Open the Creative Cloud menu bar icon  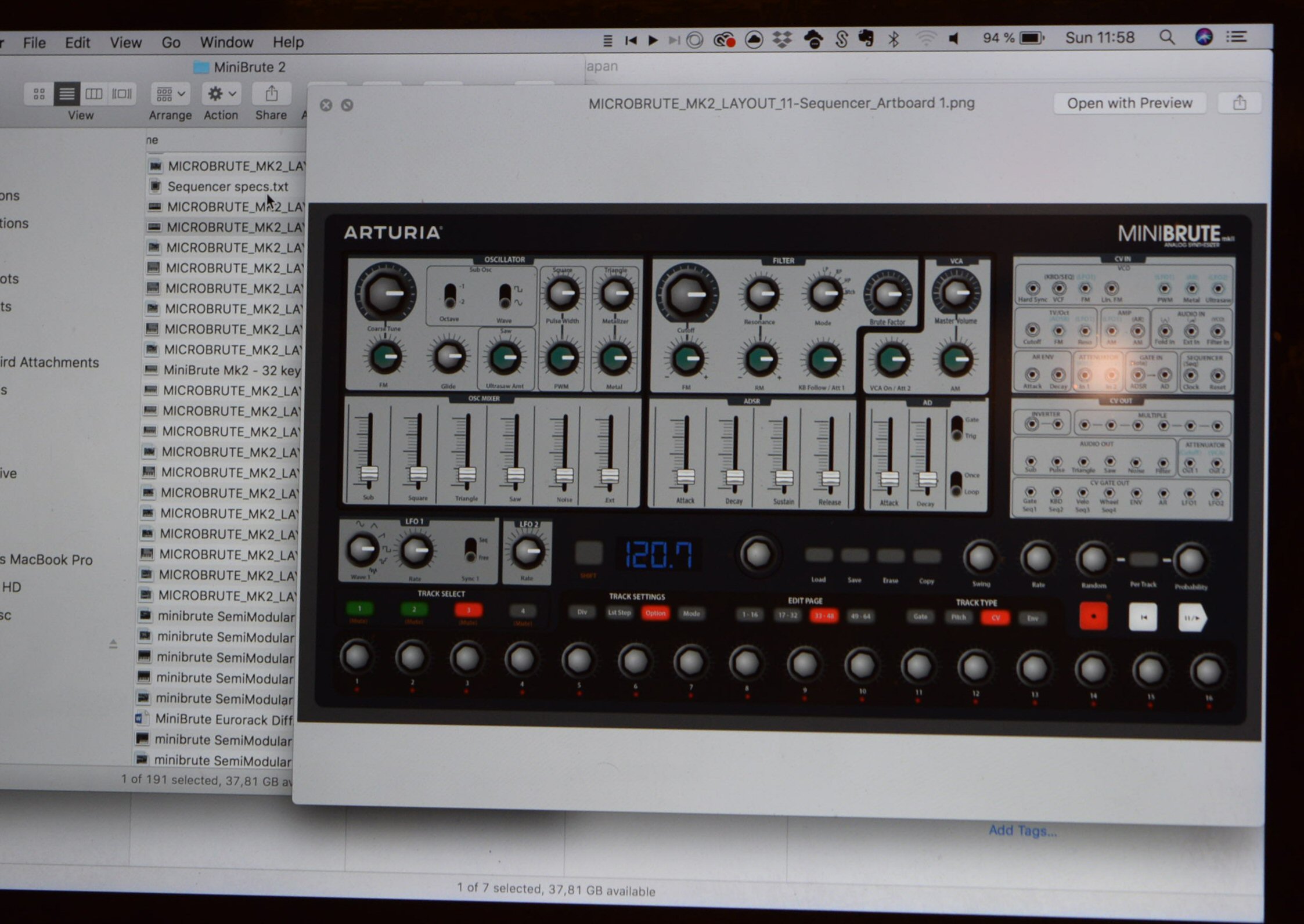tap(725, 40)
